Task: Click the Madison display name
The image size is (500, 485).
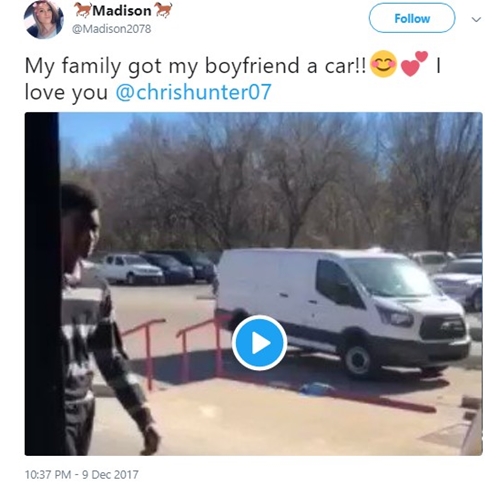Action: pos(122,10)
